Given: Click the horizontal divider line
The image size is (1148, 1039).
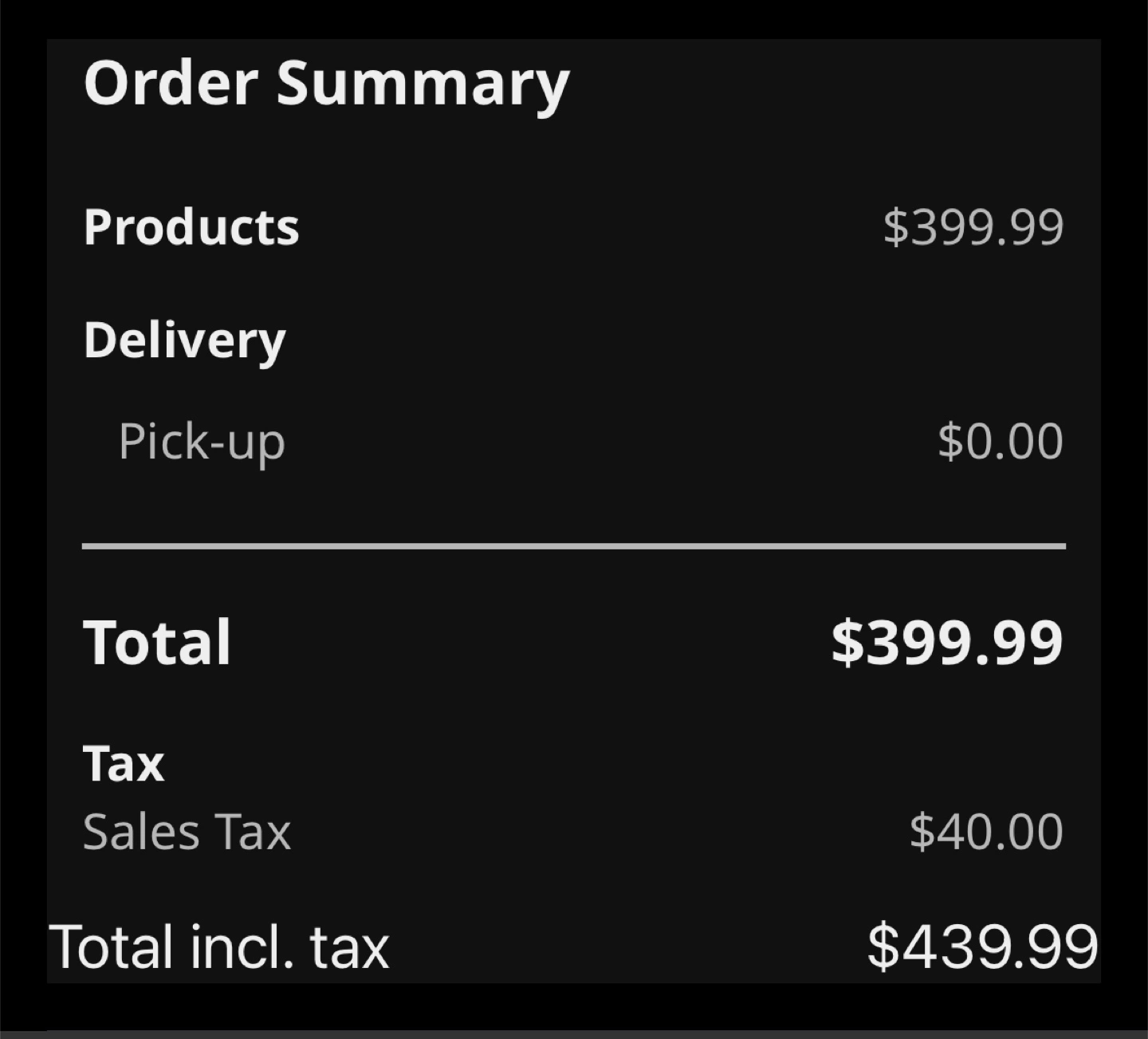Looking at the screenshot, I should (x=574, y=546).
